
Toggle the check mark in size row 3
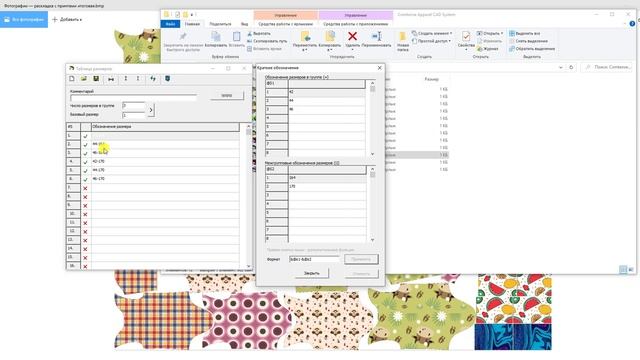click(x=85, y=153)
